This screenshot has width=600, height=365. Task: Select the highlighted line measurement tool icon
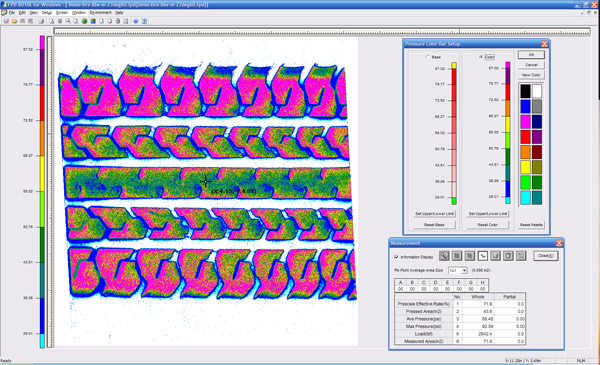tap(483, 256)
